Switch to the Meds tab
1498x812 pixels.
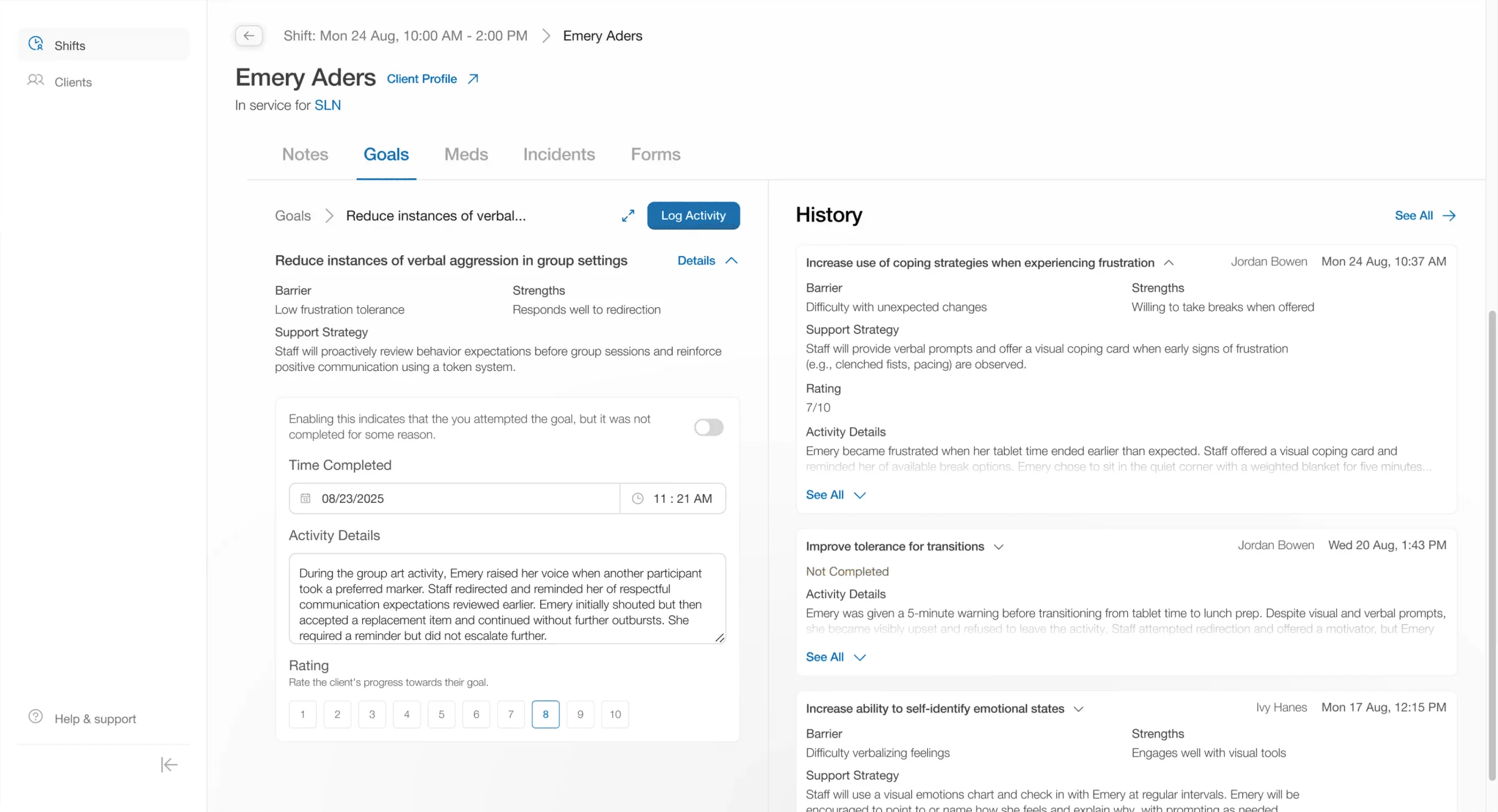[x=466, y=155]
